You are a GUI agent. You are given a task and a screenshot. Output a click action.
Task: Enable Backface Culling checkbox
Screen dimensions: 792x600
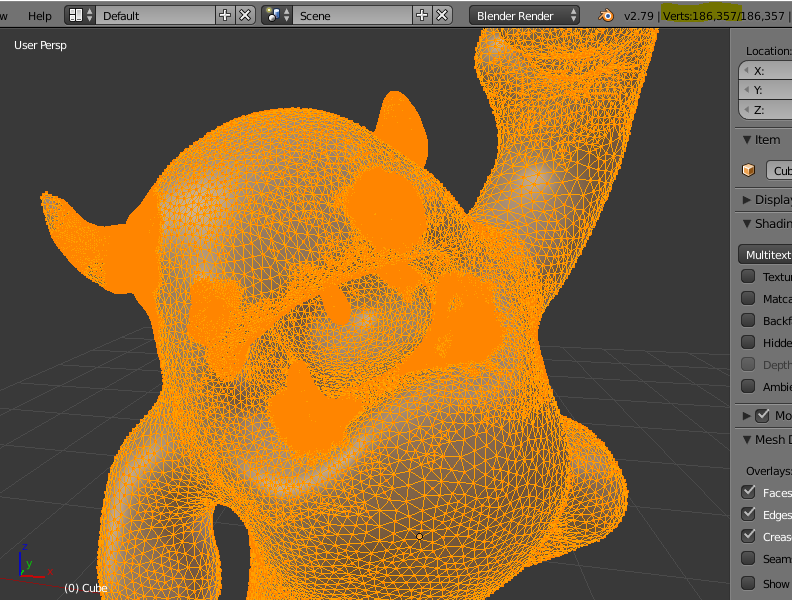(748, 320)
